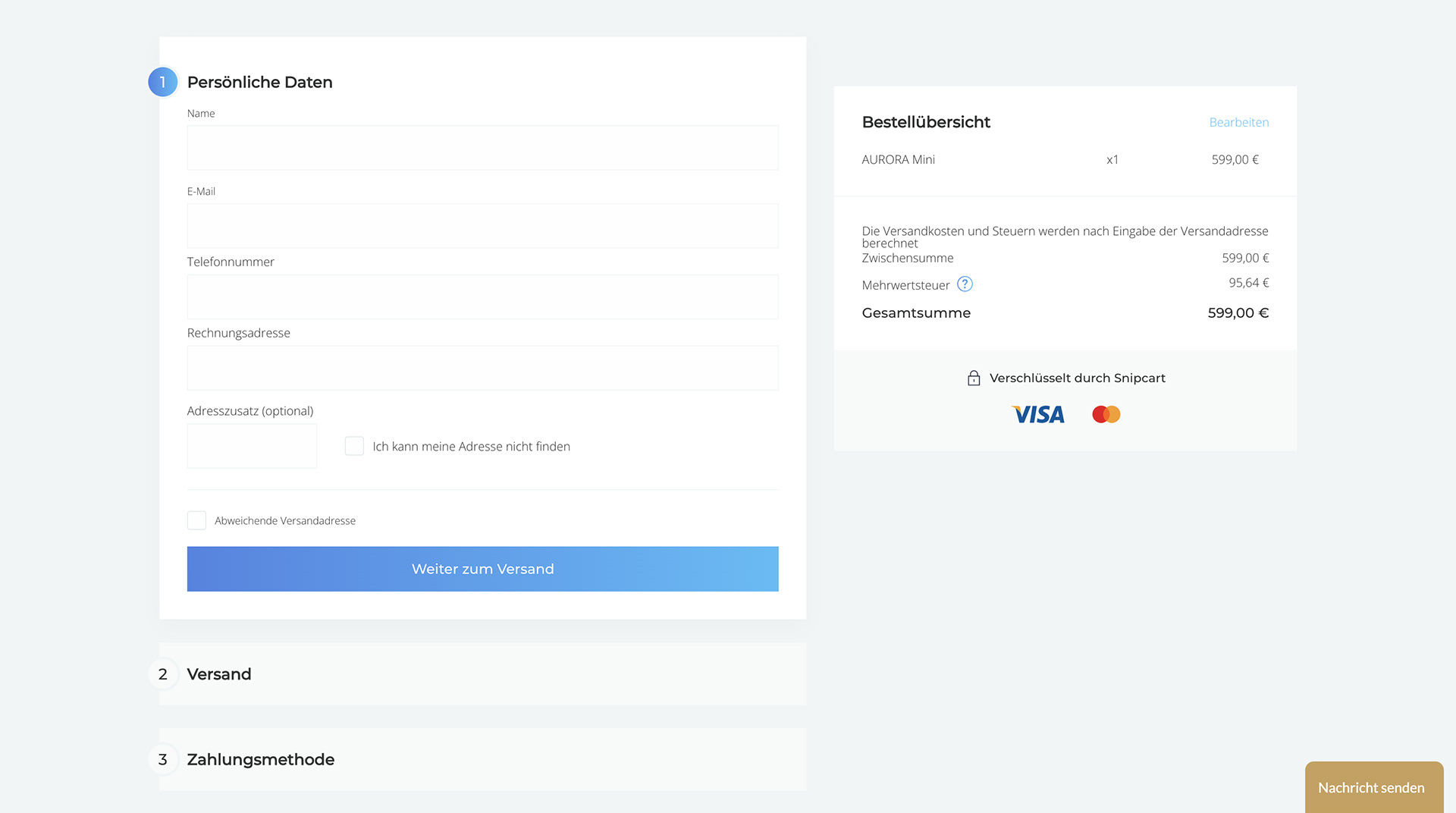Focus the Name input field
The width and height of the screenshot is (1456, 813).
(482, 148)
